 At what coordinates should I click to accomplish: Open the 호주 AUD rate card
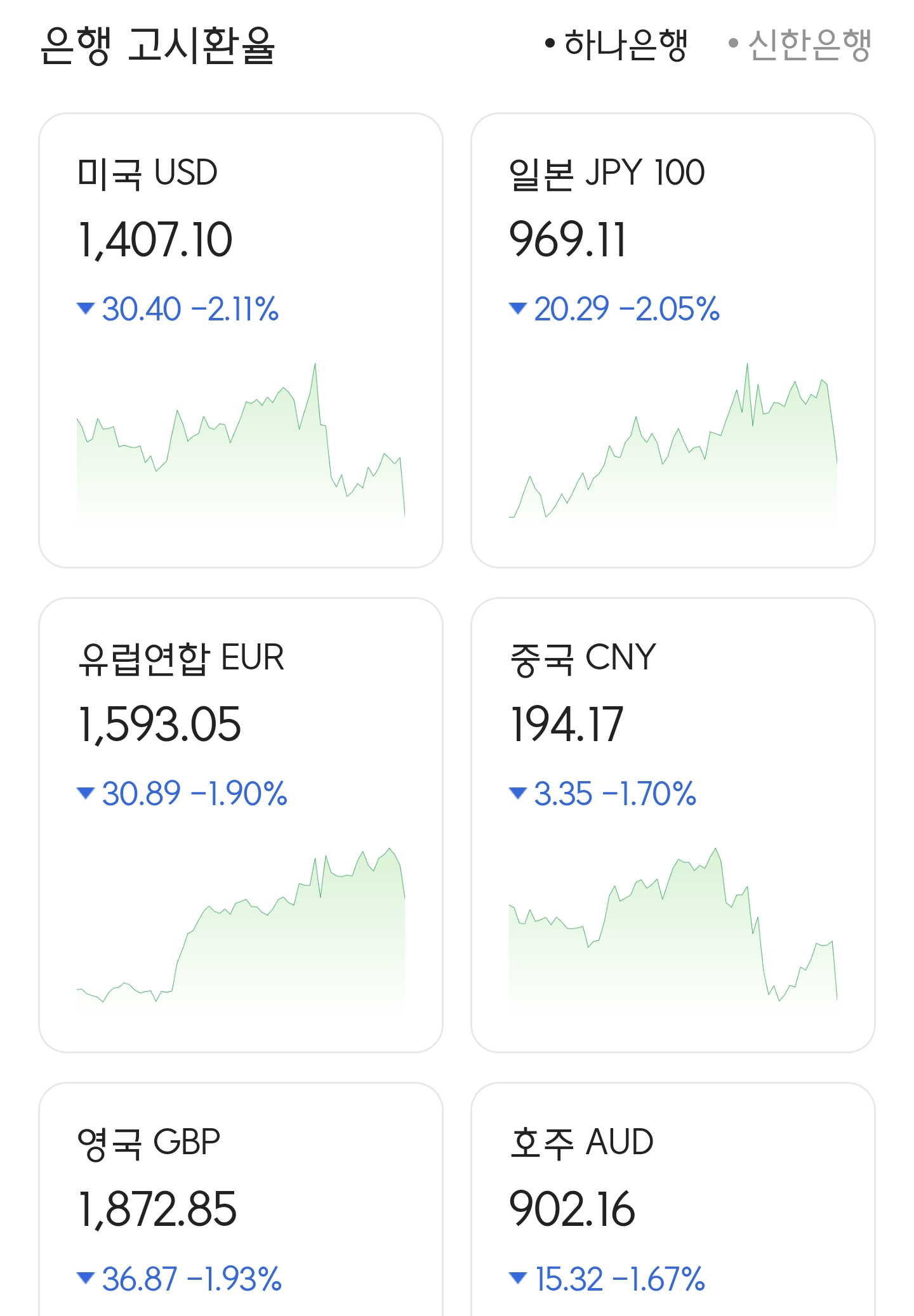coord(673,1199)
